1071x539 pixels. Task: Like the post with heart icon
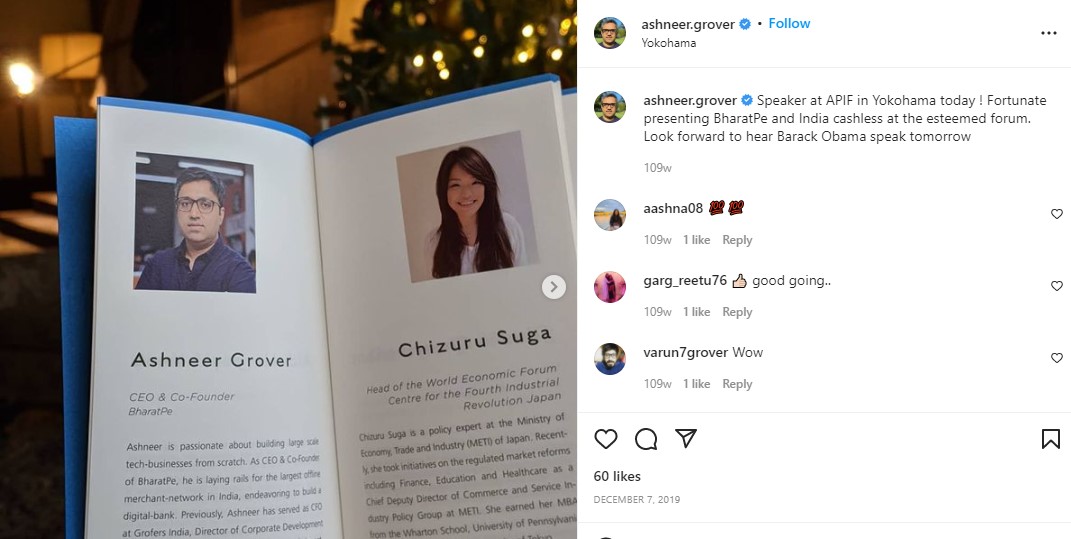(x=606, y=439)
